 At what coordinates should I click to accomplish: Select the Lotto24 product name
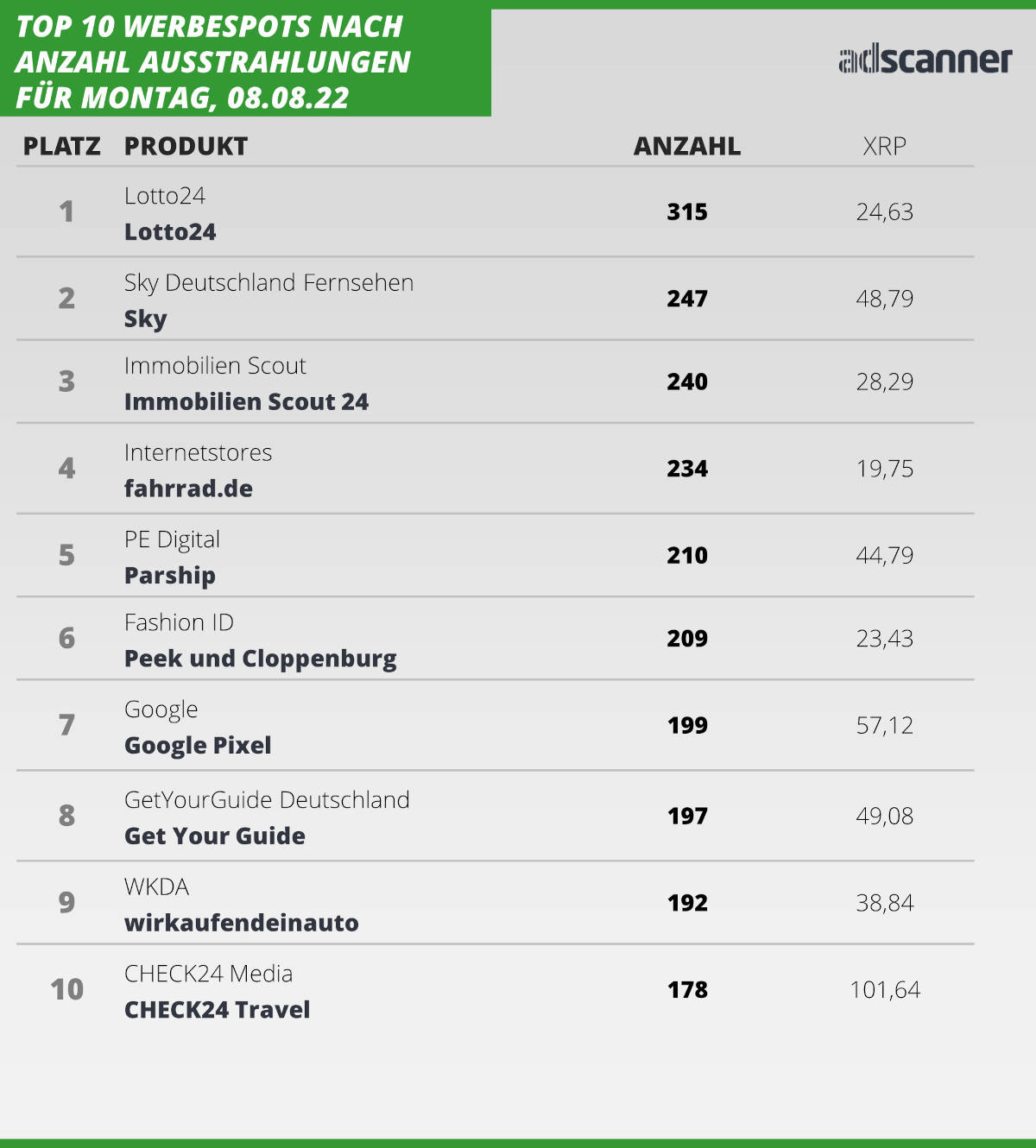pos(170,232)
